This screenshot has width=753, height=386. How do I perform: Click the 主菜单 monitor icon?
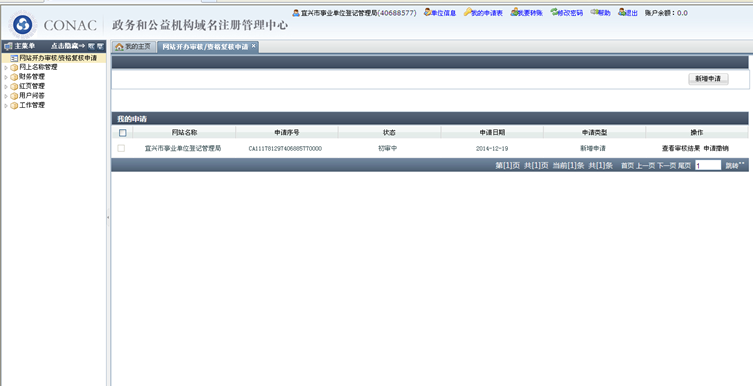click(x=8, y=47)
